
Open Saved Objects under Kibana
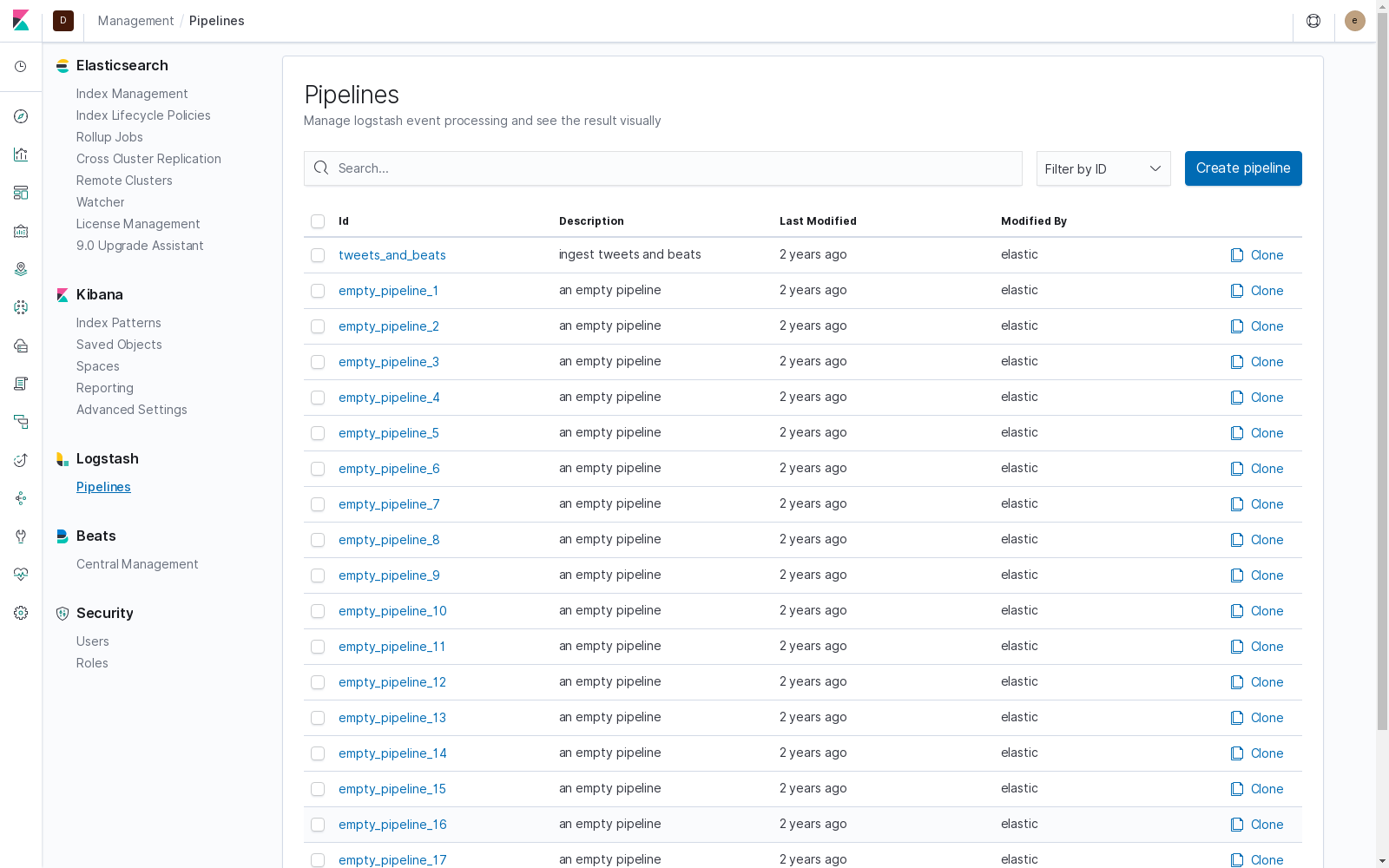(x=119, y=344)
